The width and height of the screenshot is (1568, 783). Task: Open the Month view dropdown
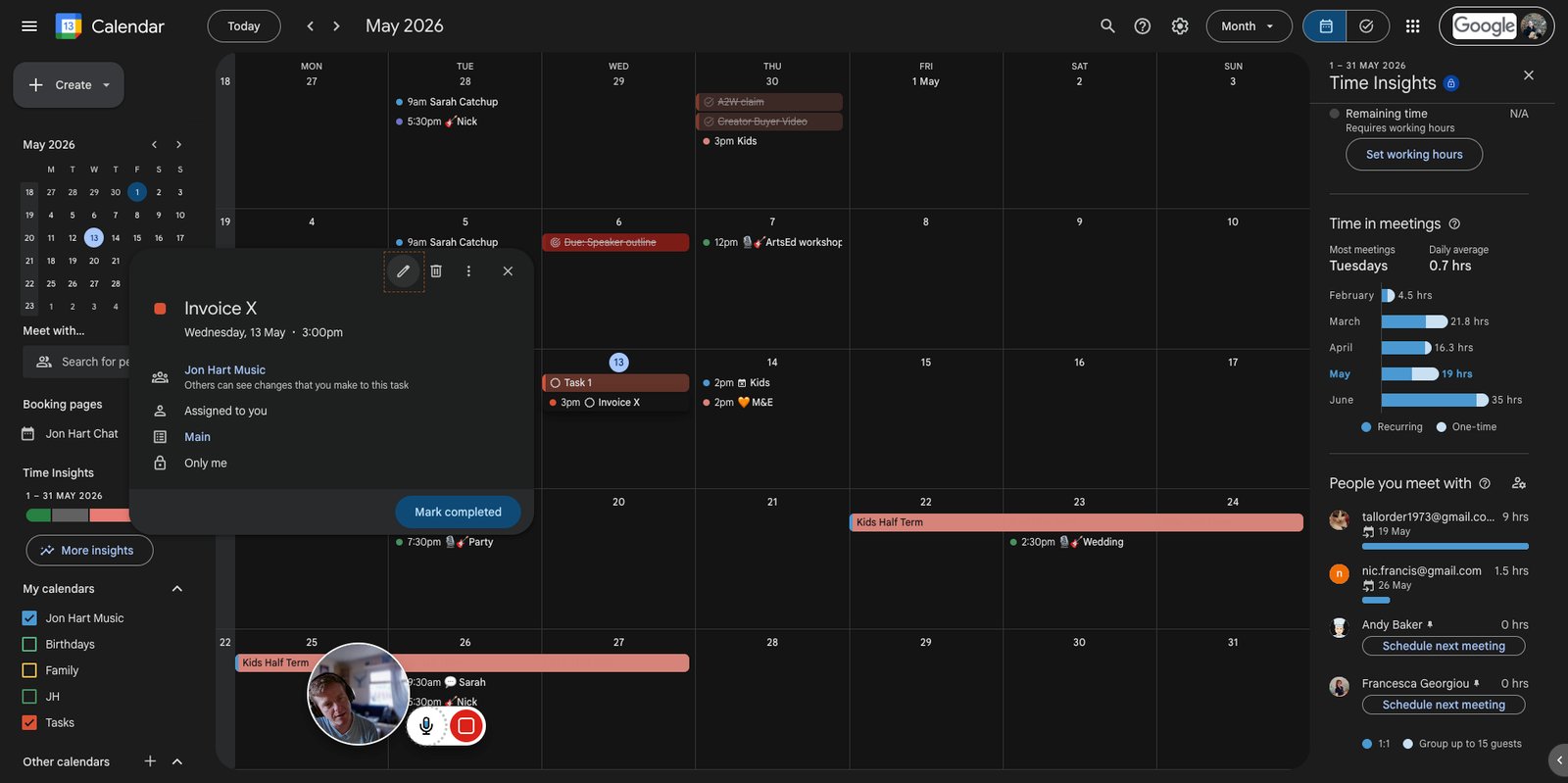click(x=1249, y=26)
